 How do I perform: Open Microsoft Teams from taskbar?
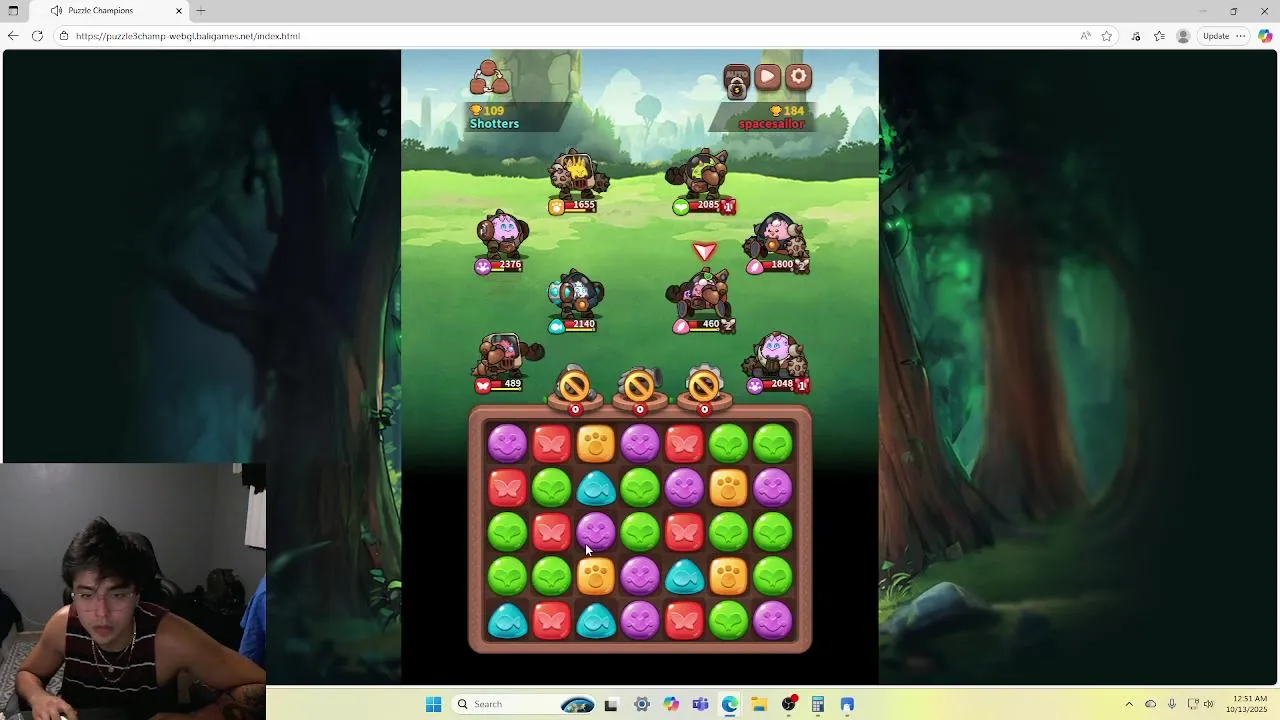(x=700, y=704)
